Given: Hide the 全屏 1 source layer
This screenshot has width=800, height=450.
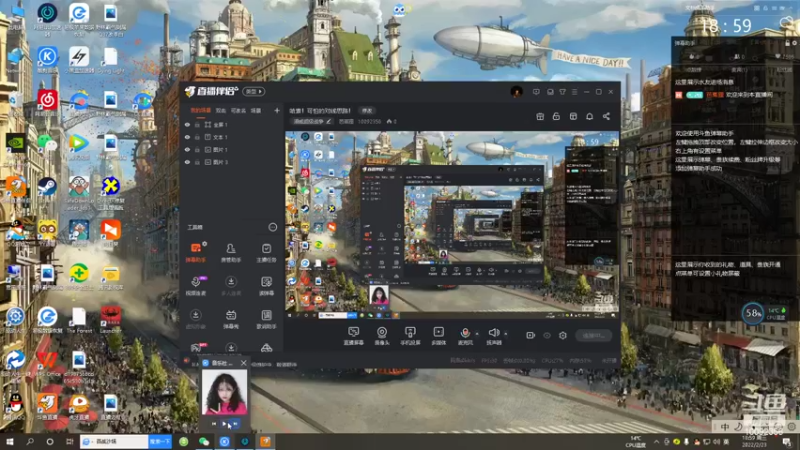Looking at the screenshot, I should click(x=187, y=124).
